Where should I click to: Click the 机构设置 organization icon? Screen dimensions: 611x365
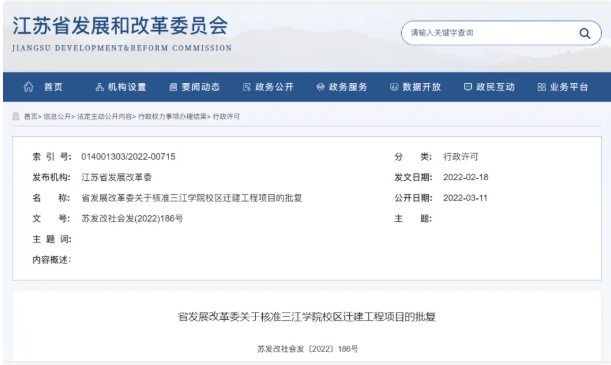coord(99,87)
